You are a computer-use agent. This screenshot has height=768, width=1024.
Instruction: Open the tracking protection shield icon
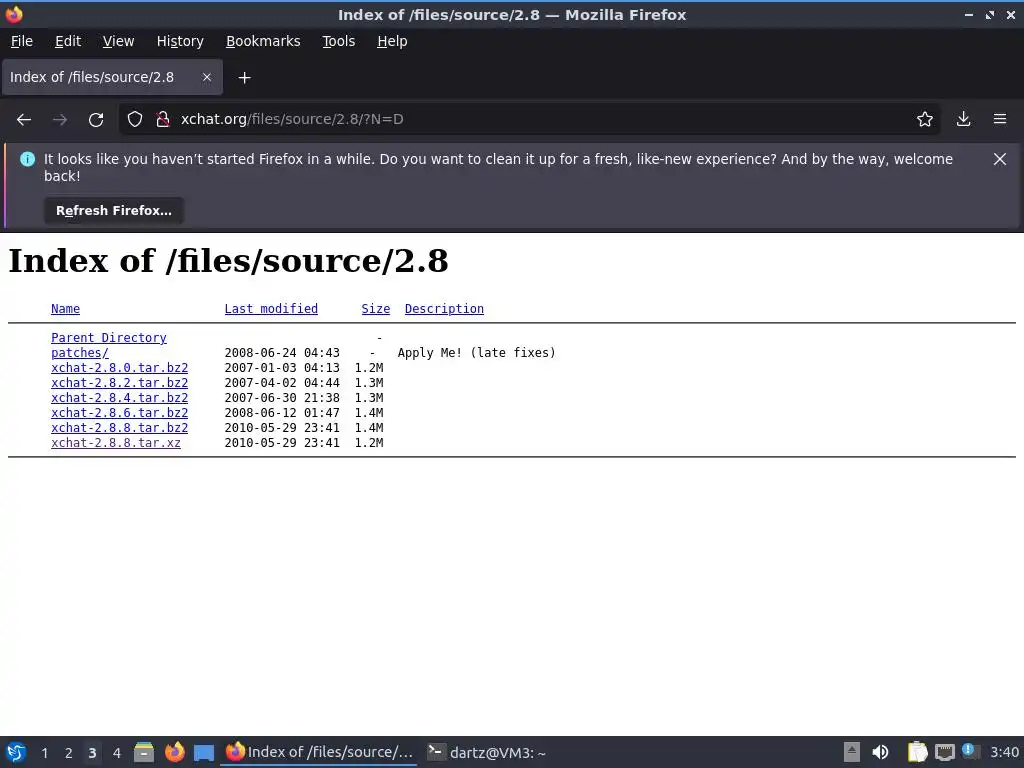pyautogui.click(x=135, y=119)
